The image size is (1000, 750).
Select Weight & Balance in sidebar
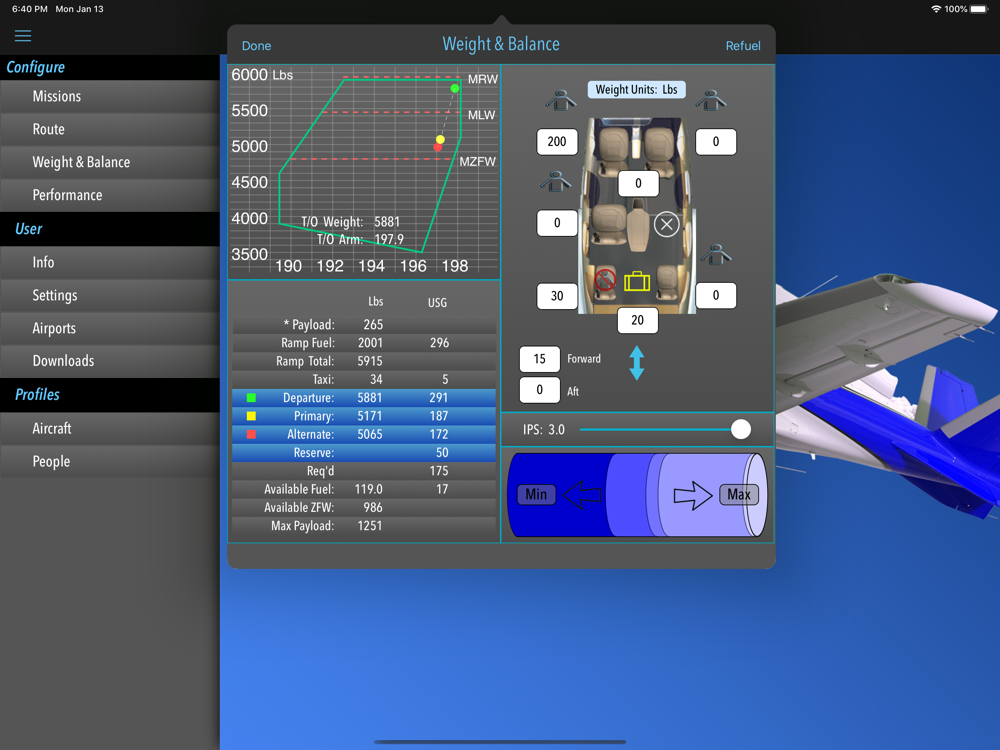tap(110, 163)
